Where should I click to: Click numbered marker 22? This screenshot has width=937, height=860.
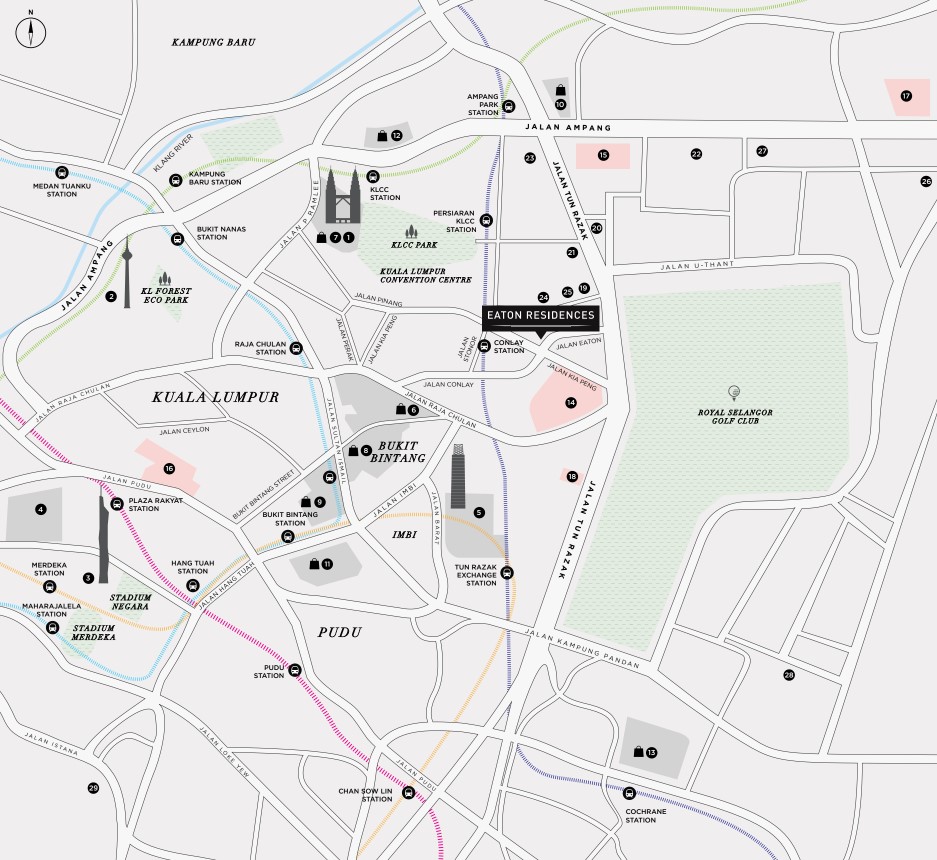[x=696, y=154]
